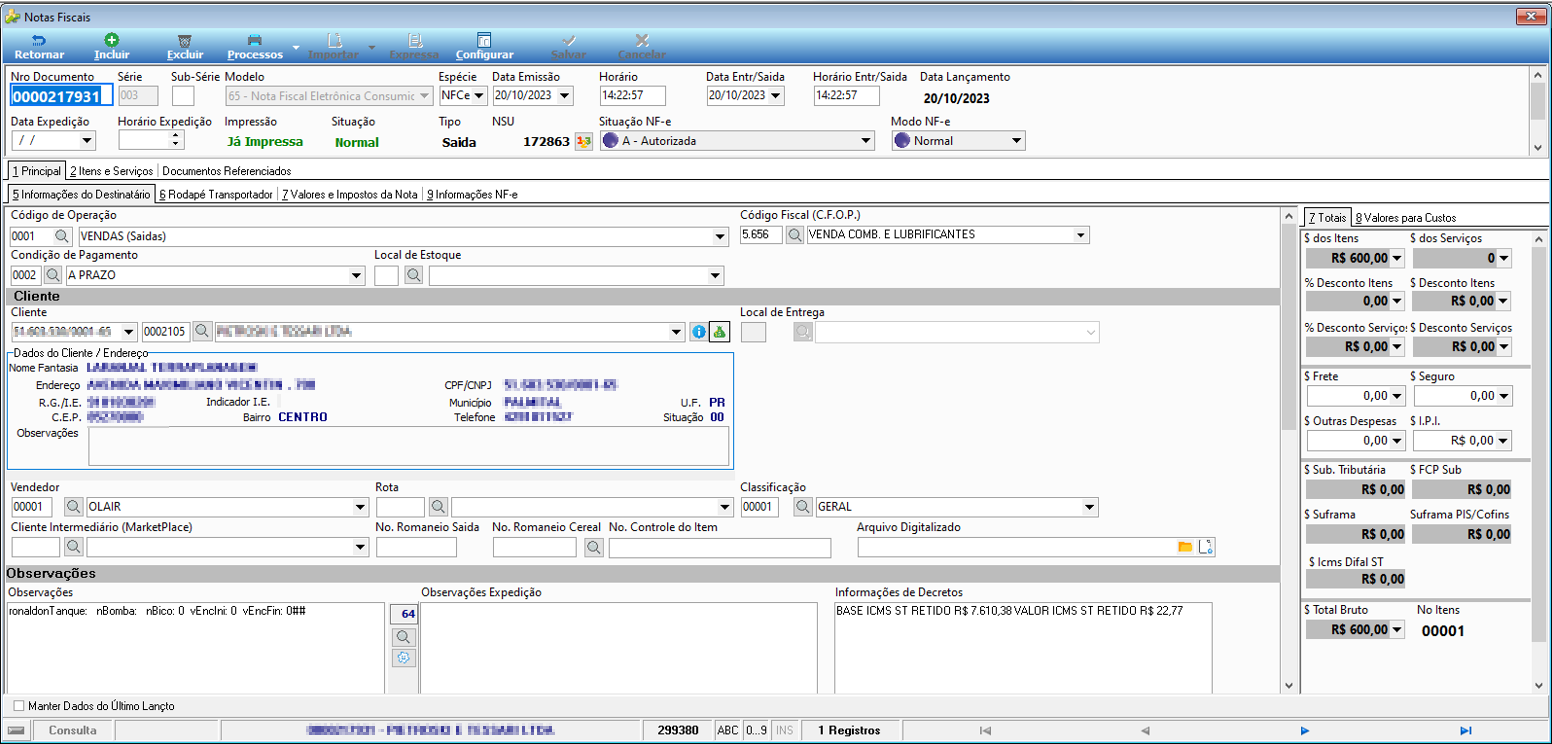The height and width of the screenshot is (744, 1552).
Task: Toggle Manter Dados do Último Lançto checkbox
Action: pos(19,706)
